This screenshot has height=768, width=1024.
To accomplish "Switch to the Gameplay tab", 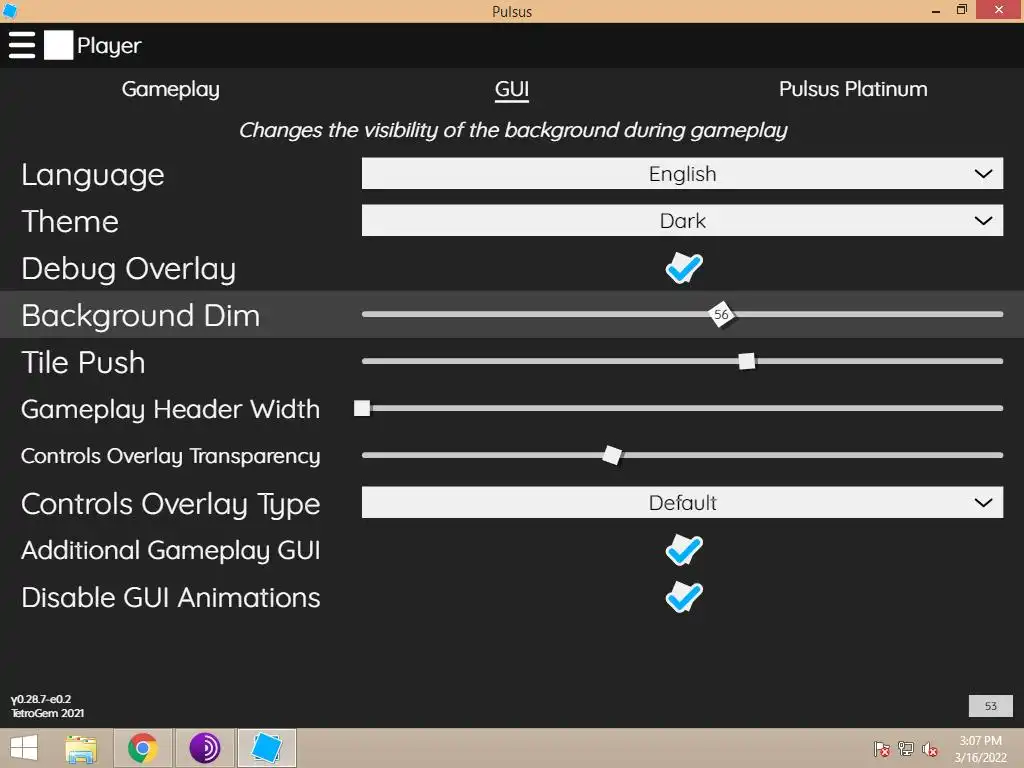I will tap(170, 89).
